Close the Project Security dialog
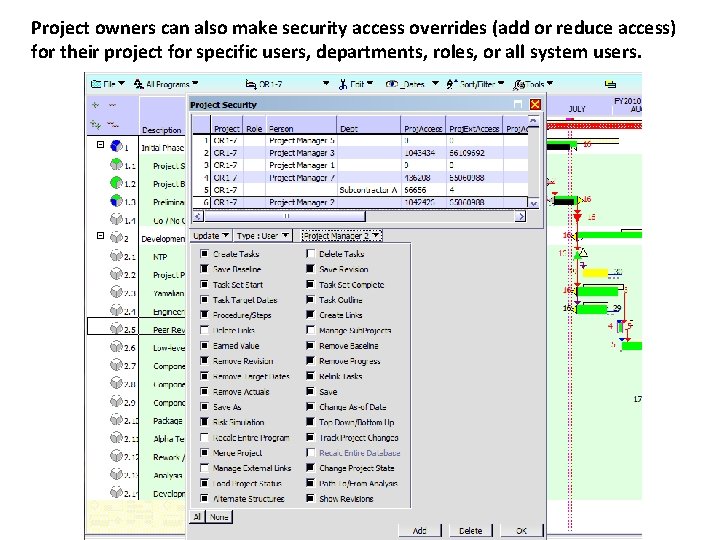The image size is (720, 540). (x=535, y=104)
